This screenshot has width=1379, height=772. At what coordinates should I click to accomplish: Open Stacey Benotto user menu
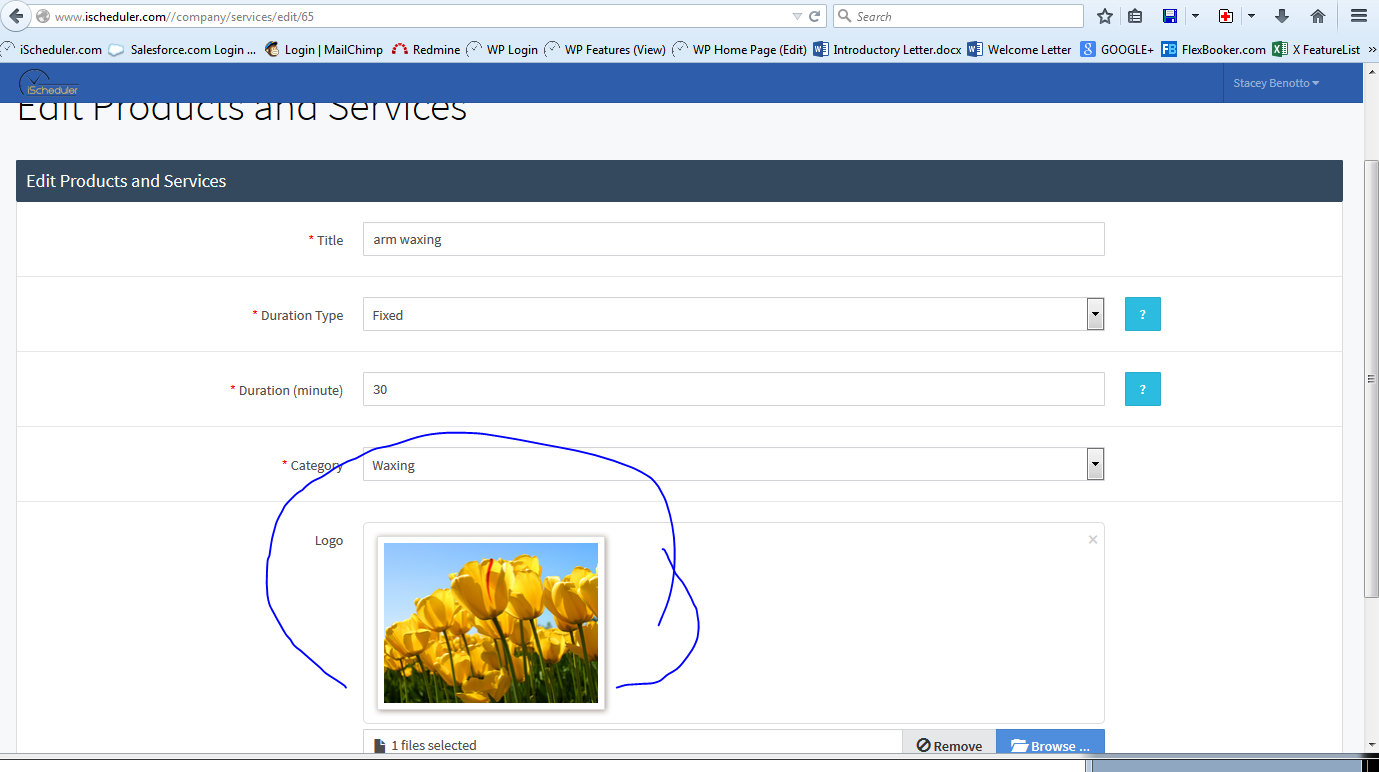1276,83
